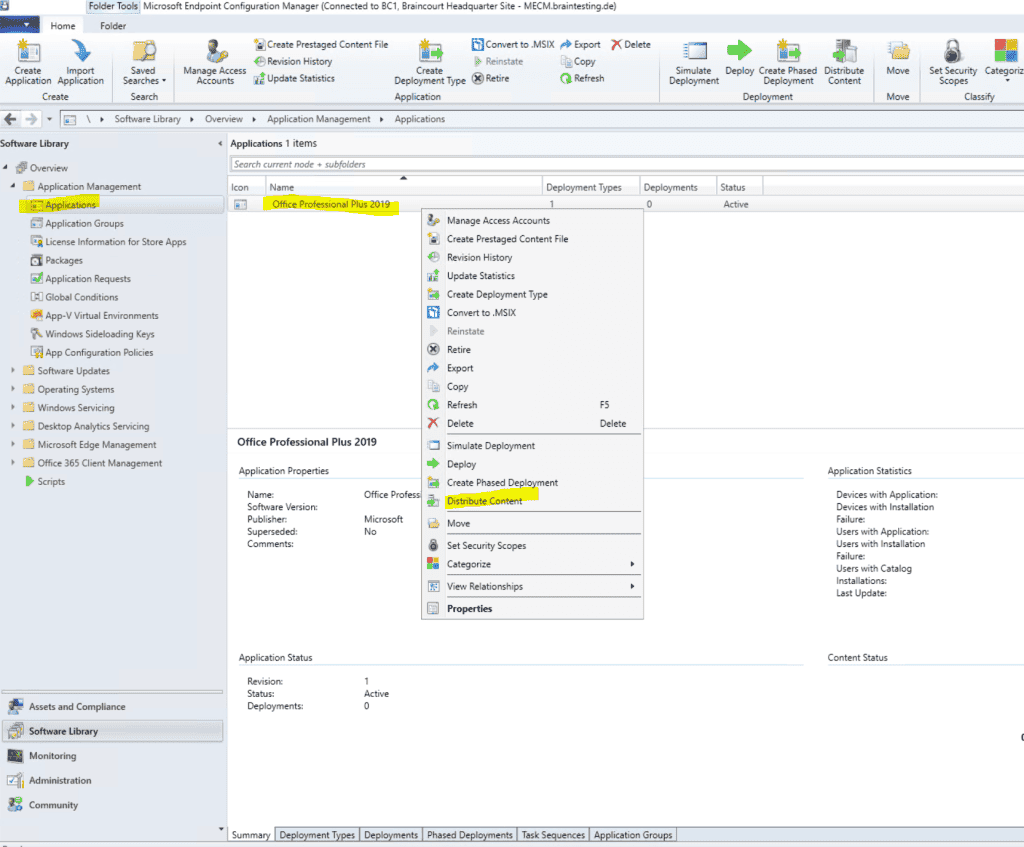Switch to the Folder ribbon tab
This screenshot has width=1024, height=847.
point(112,26)
